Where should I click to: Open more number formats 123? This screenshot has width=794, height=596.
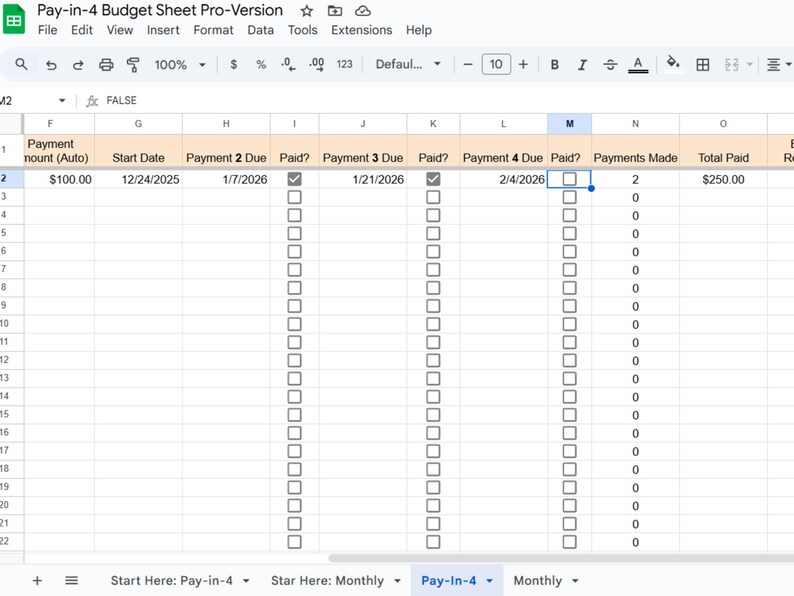coord(344,64)
